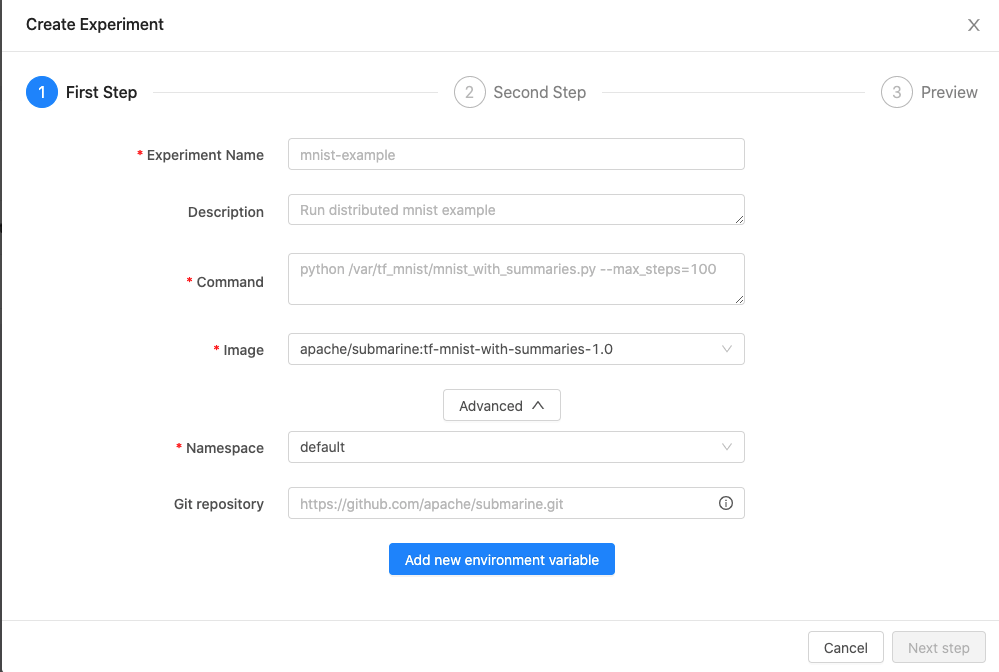Click the info icon in Git repository field

pos(726,503)
